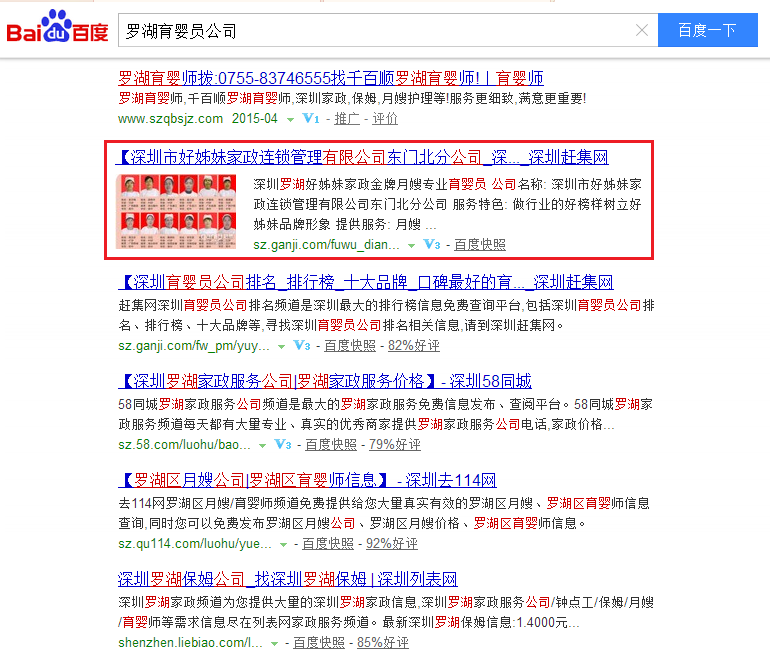Expand dropdown arrow next to www.szqbsjz.com
770x670 pixels.
click(290, 119)
